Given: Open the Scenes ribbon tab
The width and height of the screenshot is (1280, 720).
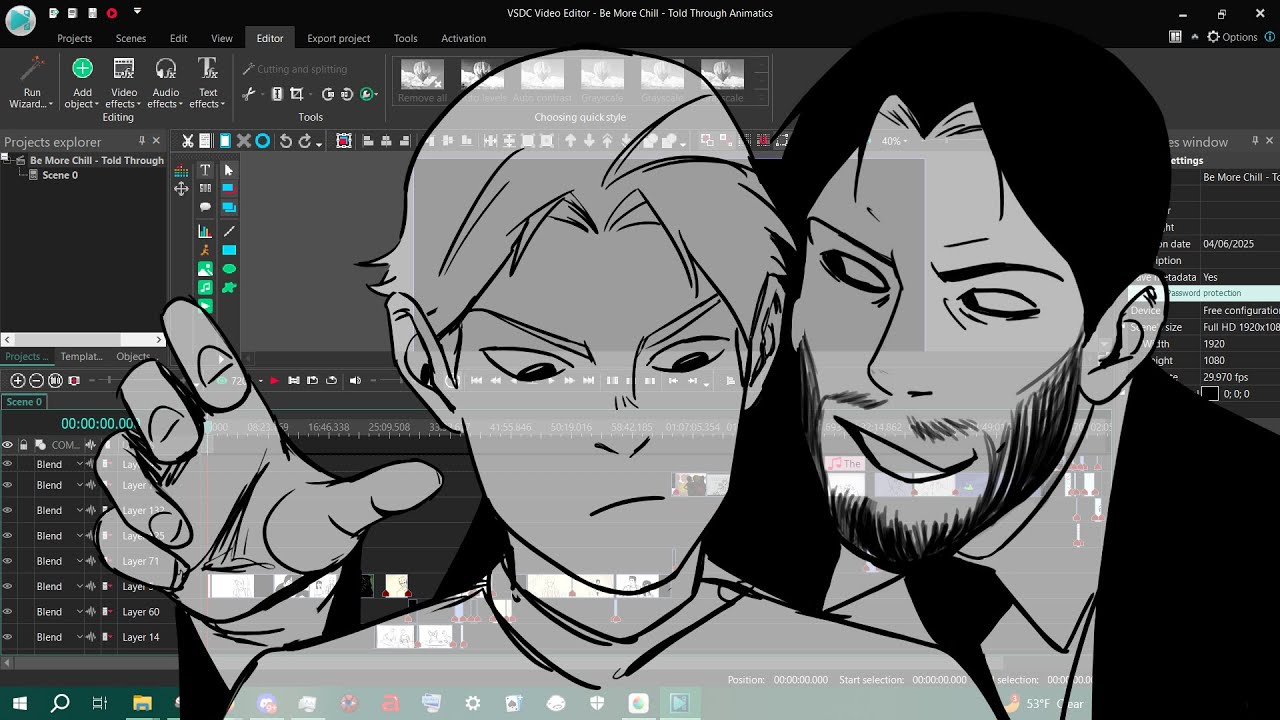Looking at the screenshot, I should click(131, 38).
